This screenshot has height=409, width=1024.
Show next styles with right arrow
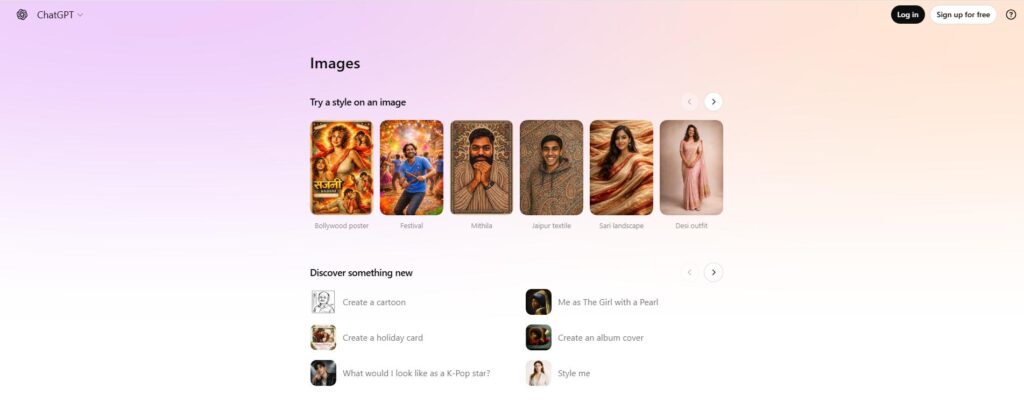click(x=713, y=101)
